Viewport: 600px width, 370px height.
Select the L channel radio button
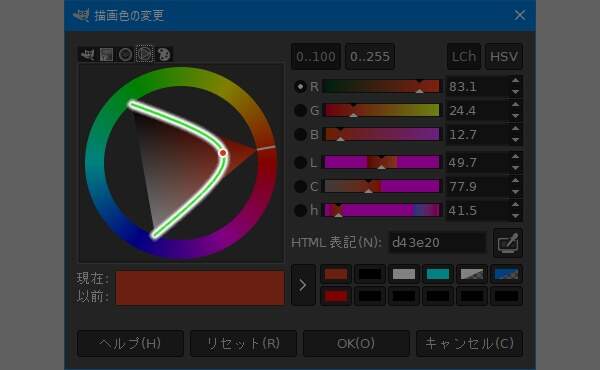point(300,163)
